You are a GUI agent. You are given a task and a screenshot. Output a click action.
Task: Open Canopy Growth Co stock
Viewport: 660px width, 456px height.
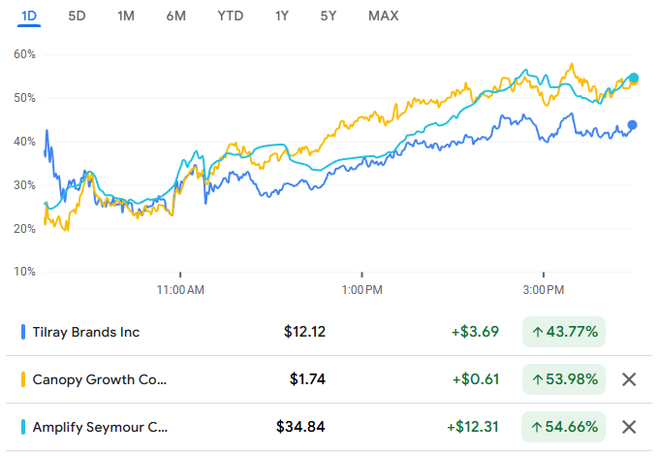click(x=101, y=380)
